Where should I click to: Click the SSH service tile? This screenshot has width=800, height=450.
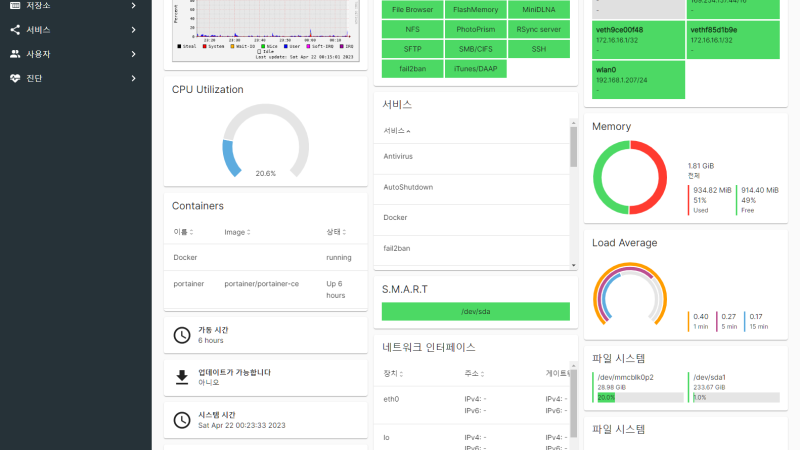click(x=539, y=49)
